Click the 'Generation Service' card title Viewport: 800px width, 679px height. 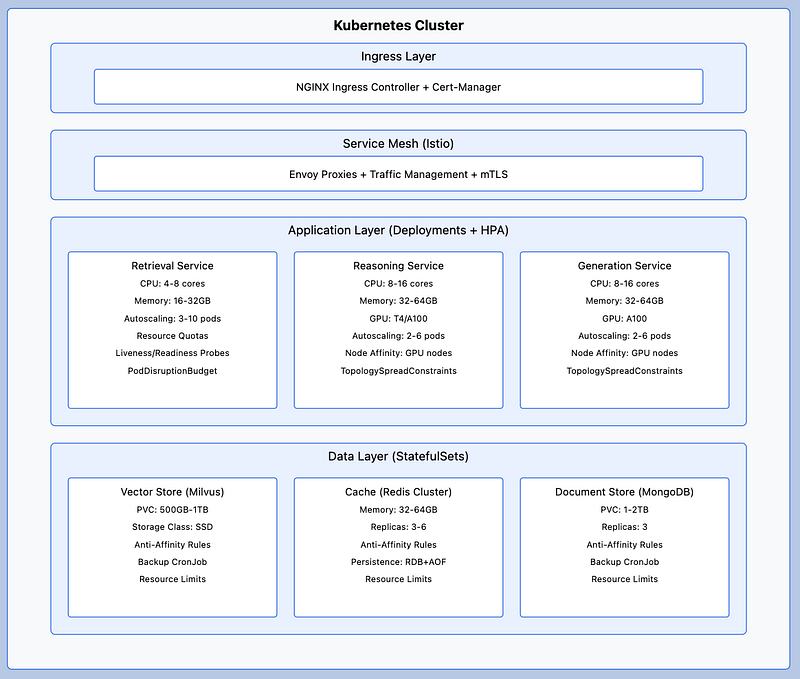click(x=624, y=266)
